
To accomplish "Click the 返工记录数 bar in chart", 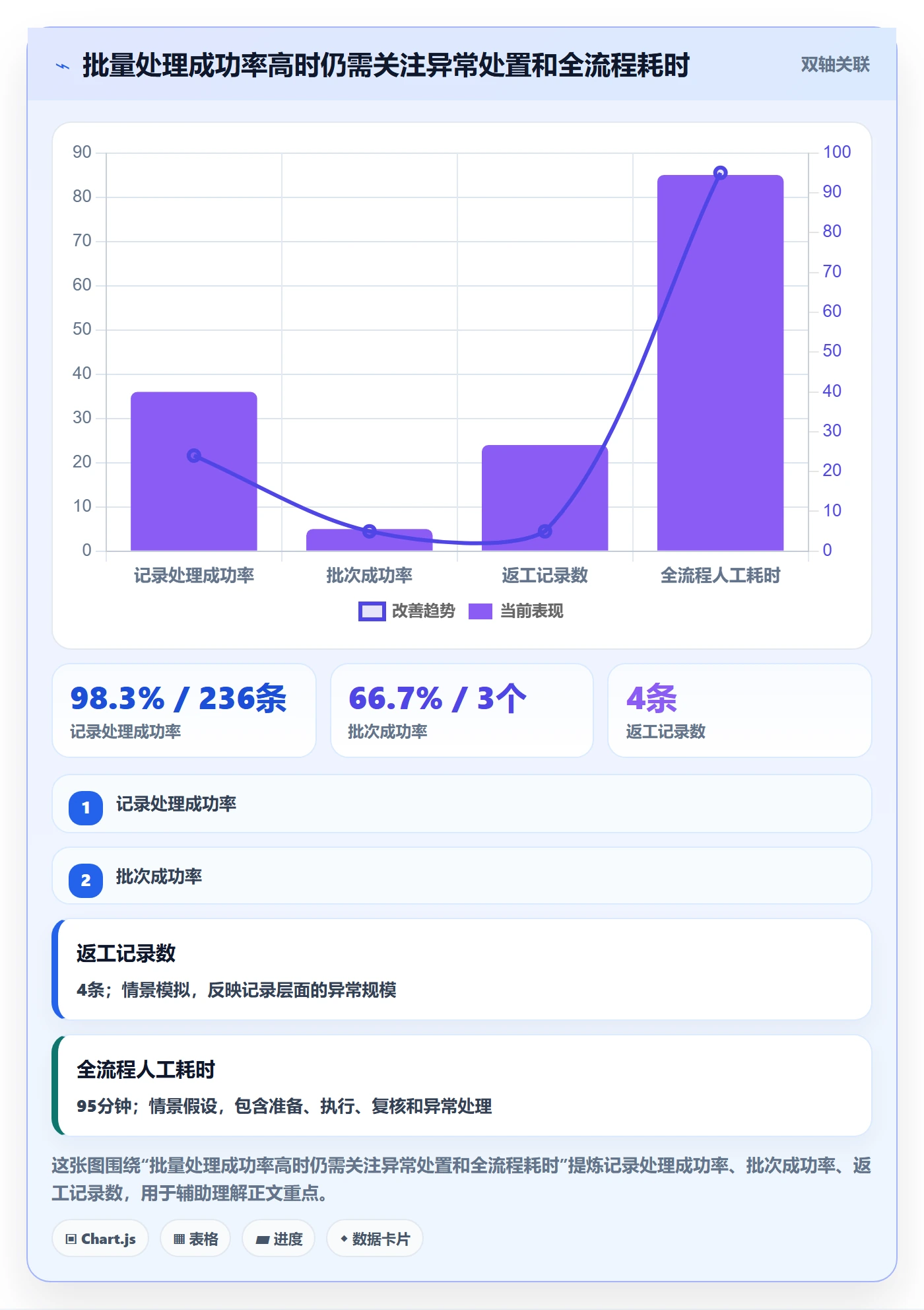I will coord(544,498).
